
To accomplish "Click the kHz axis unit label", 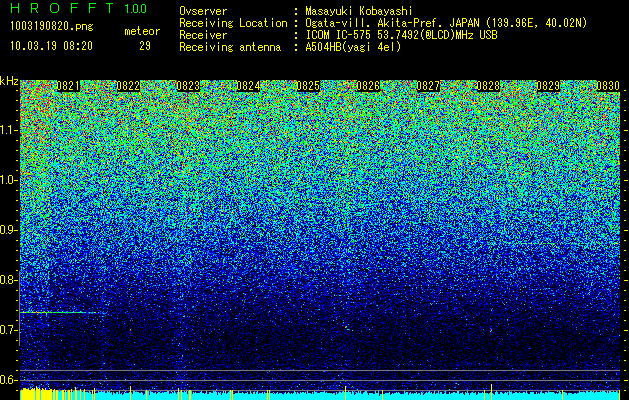I will click(x=9, y=81).
